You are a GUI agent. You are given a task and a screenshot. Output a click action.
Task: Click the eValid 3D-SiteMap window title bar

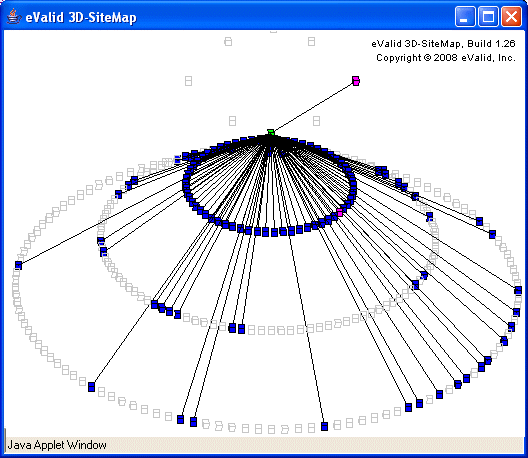(x=236, y=17)
